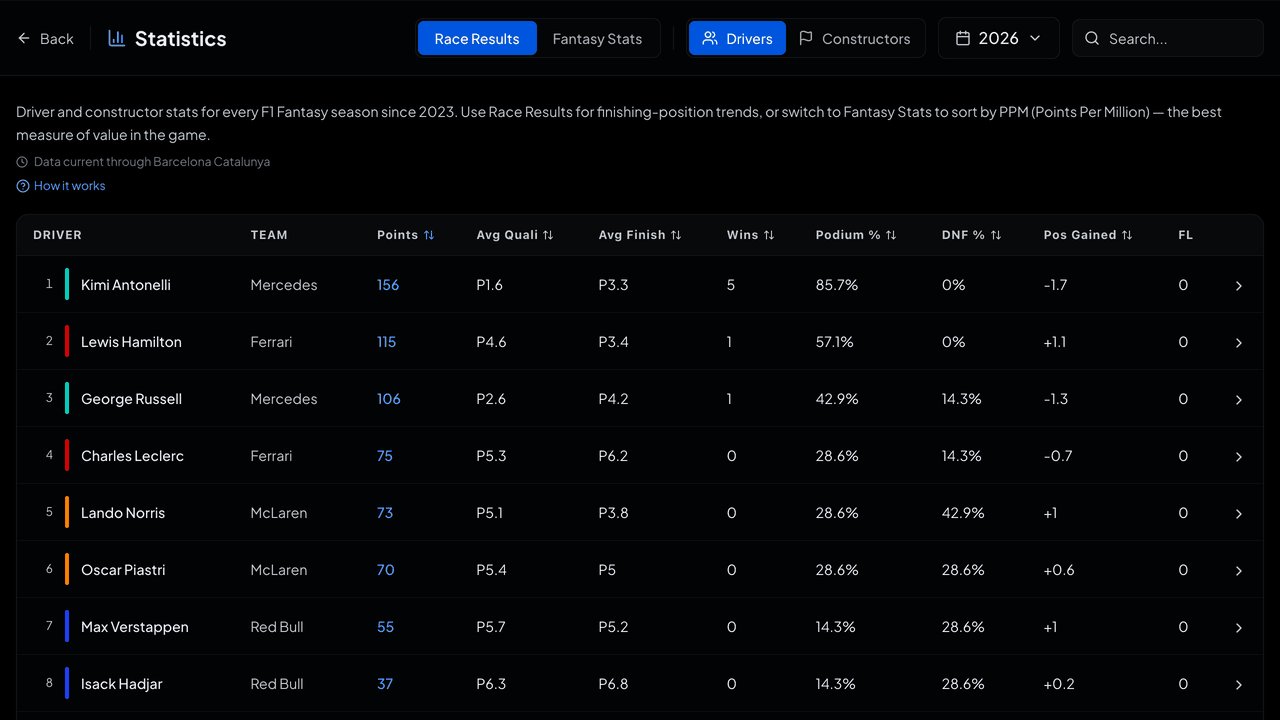Open Lewis Hamilton's driver row
Screen dimensions: 1280x720
click(640, 342)
